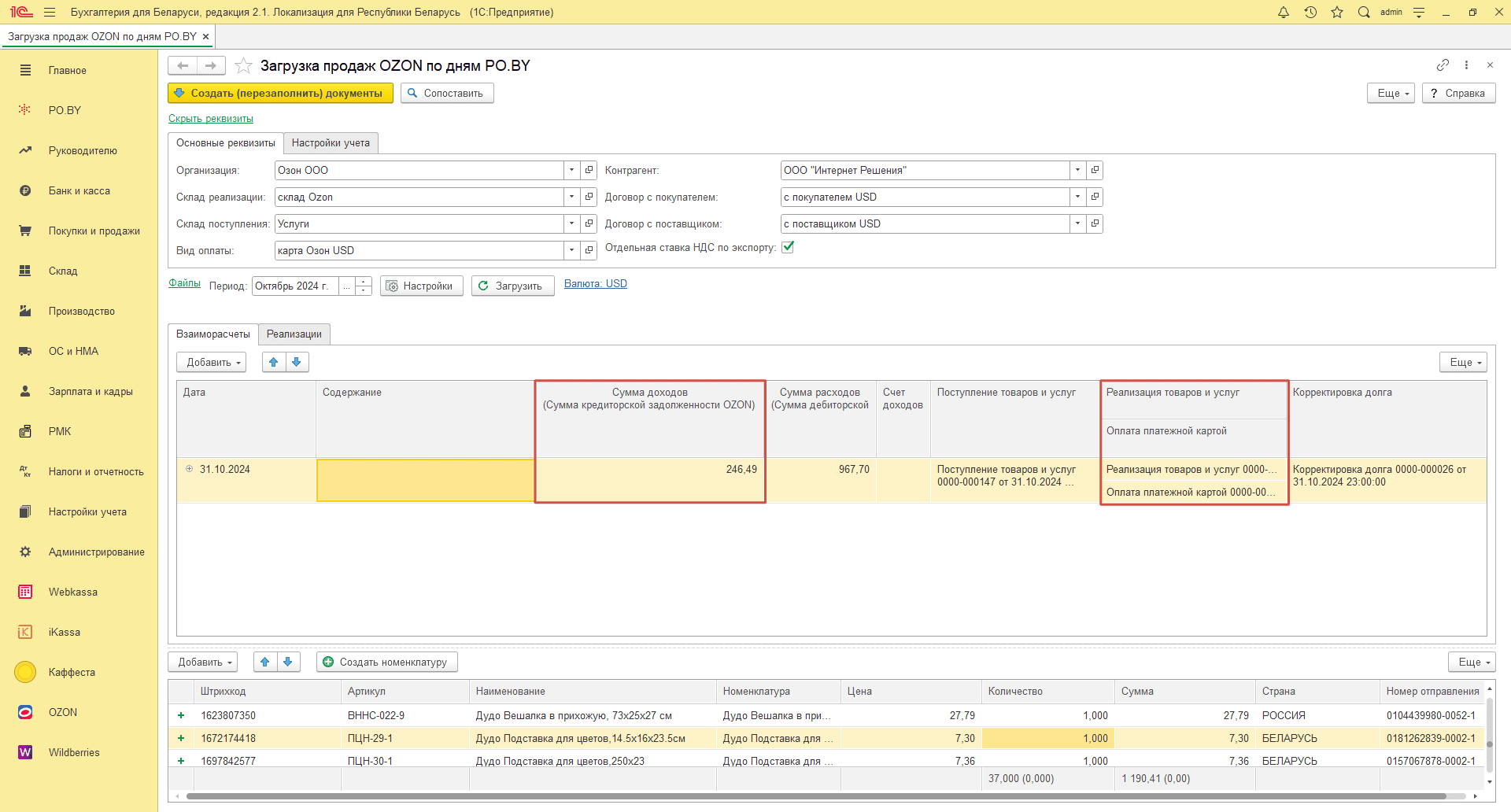Move взаиморасчеты row up
Viewport: 1511px width, 812px height.
[274, 362]
